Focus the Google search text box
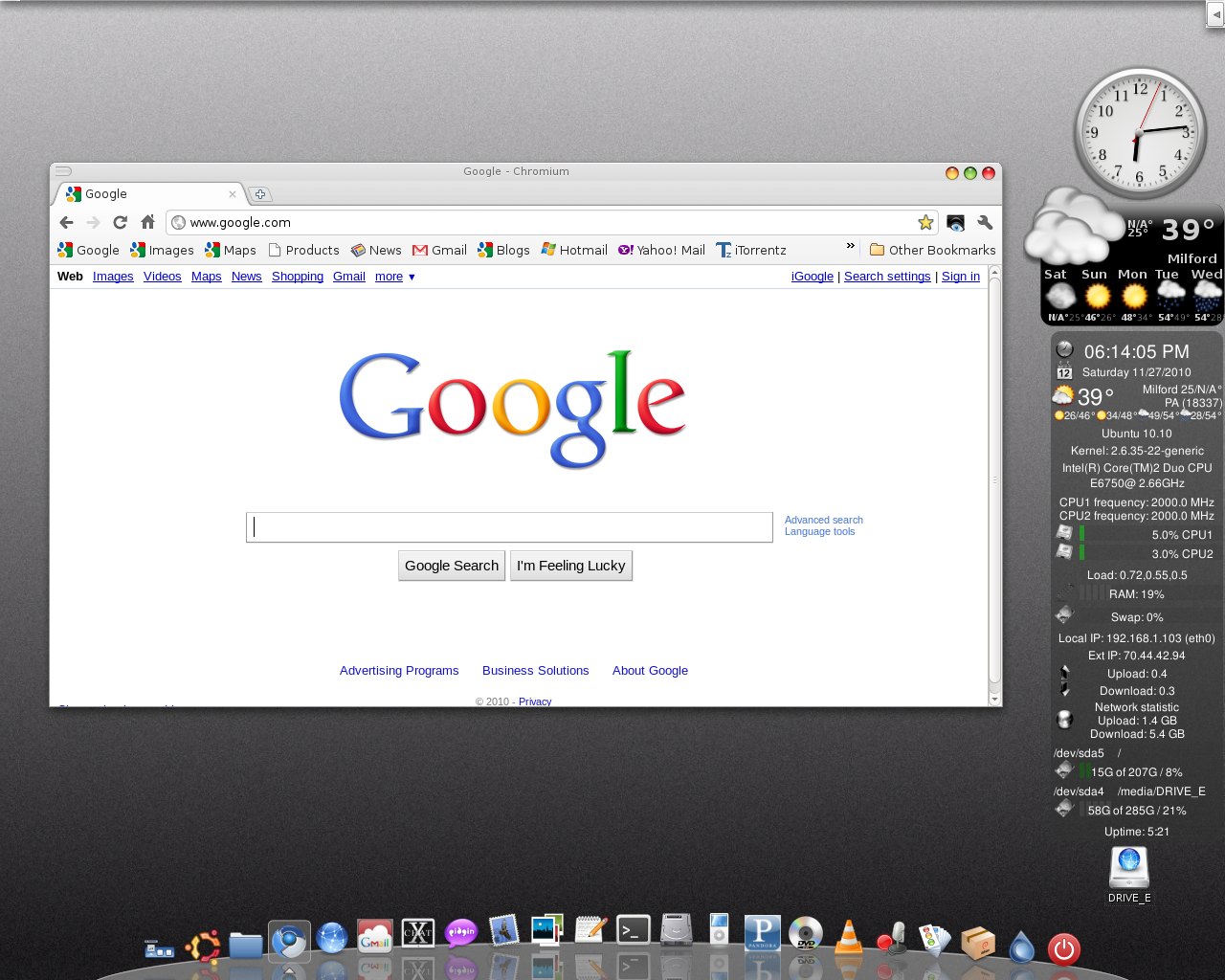The width and height of the screenshot is (1225, 980). (509, 527)
